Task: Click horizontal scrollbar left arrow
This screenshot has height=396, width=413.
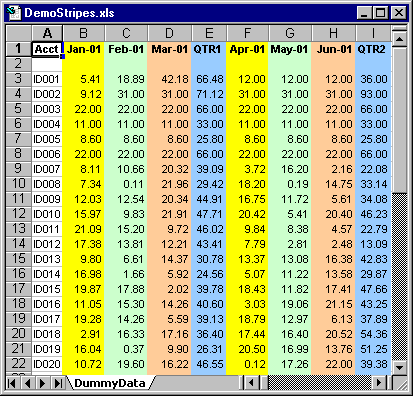Action: pyautogui.click(x=252, y=383)
